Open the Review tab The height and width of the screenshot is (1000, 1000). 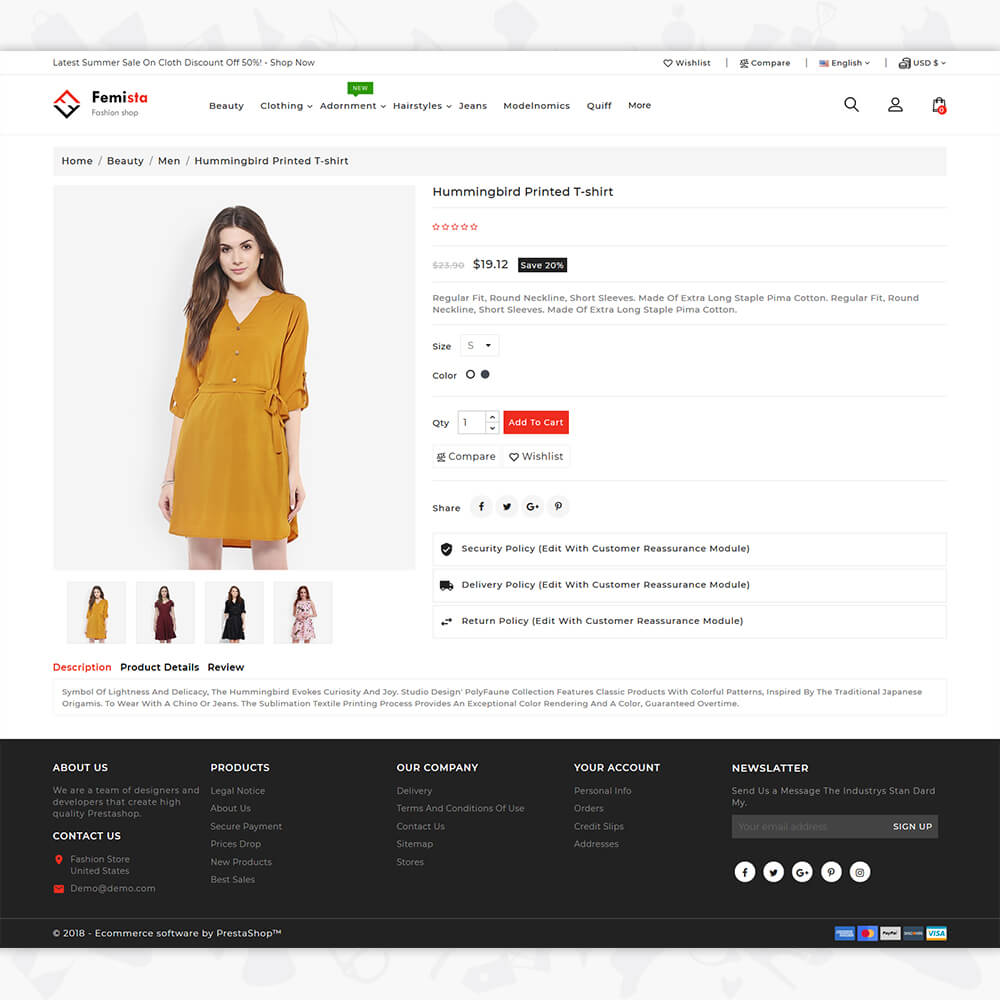tap(226, 667)
